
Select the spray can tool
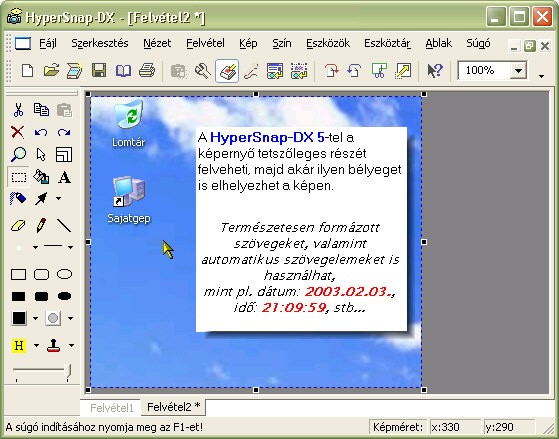pyautogui.click(x=18, y=198)
